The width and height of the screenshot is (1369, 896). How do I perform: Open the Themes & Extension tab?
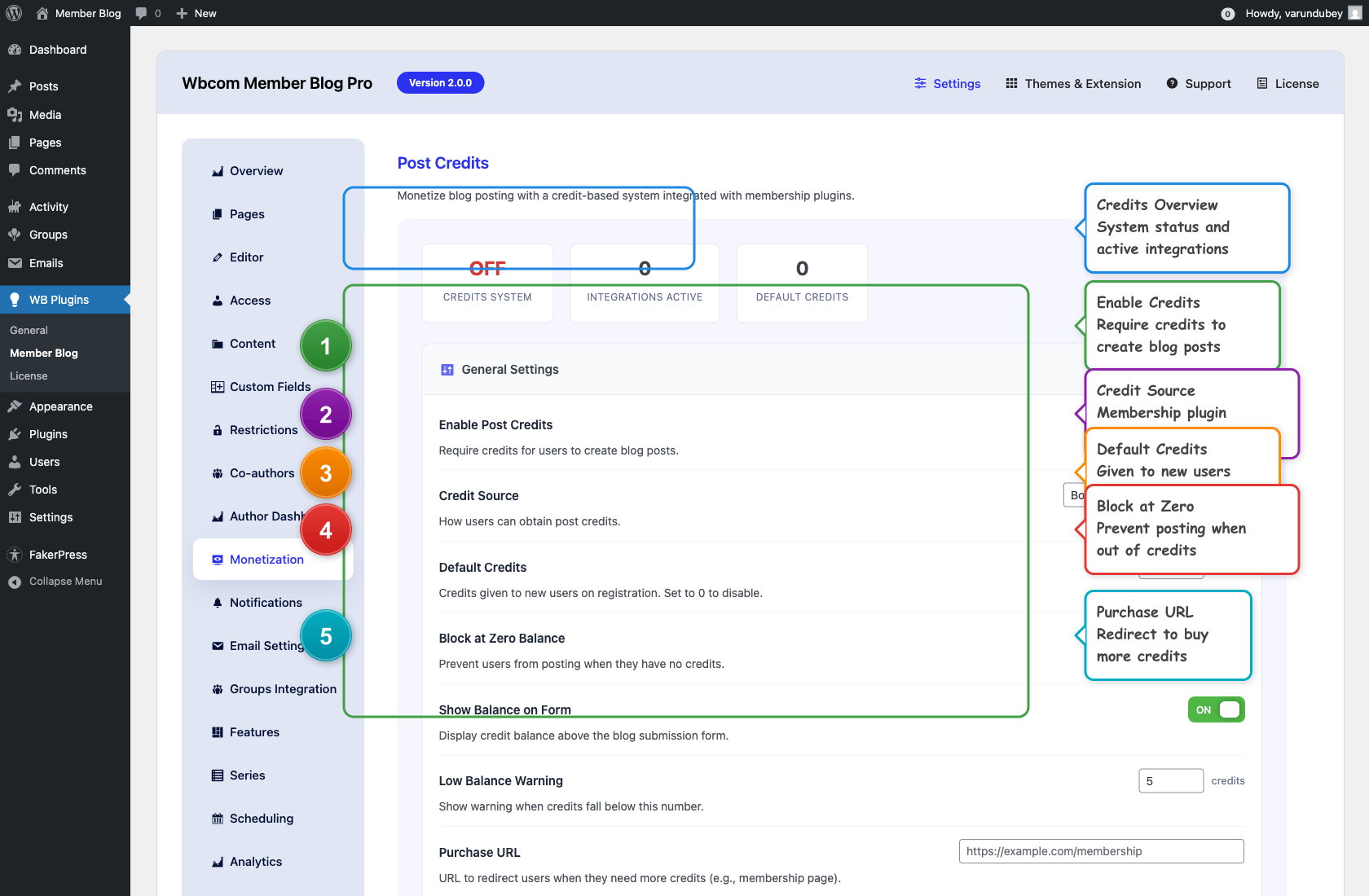tap(1073, 84)
